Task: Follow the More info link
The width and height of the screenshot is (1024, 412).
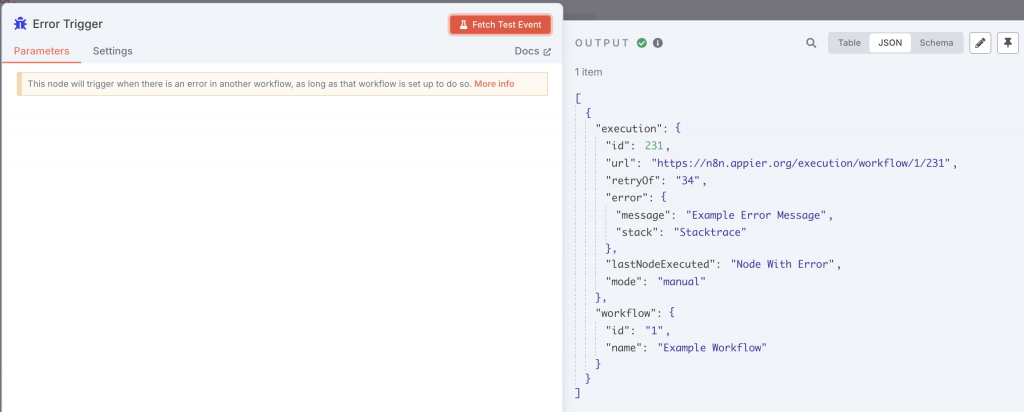Action: click(494, 84)
